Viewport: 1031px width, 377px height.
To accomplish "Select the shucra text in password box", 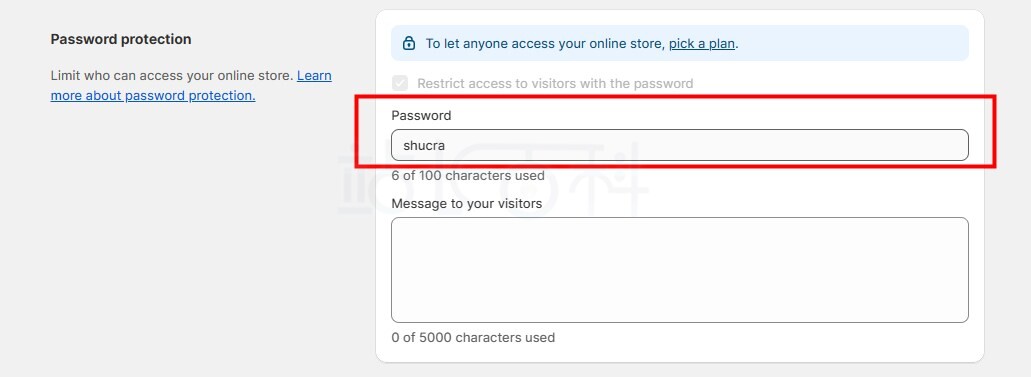I will coord(424,145).
